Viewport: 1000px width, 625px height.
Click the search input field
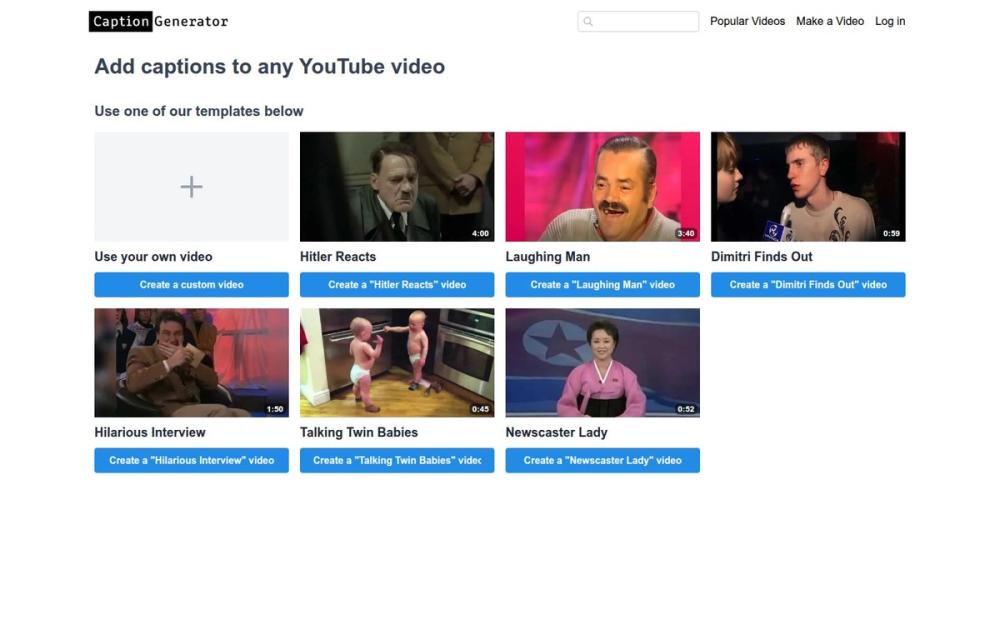click(x=638, y=21)
